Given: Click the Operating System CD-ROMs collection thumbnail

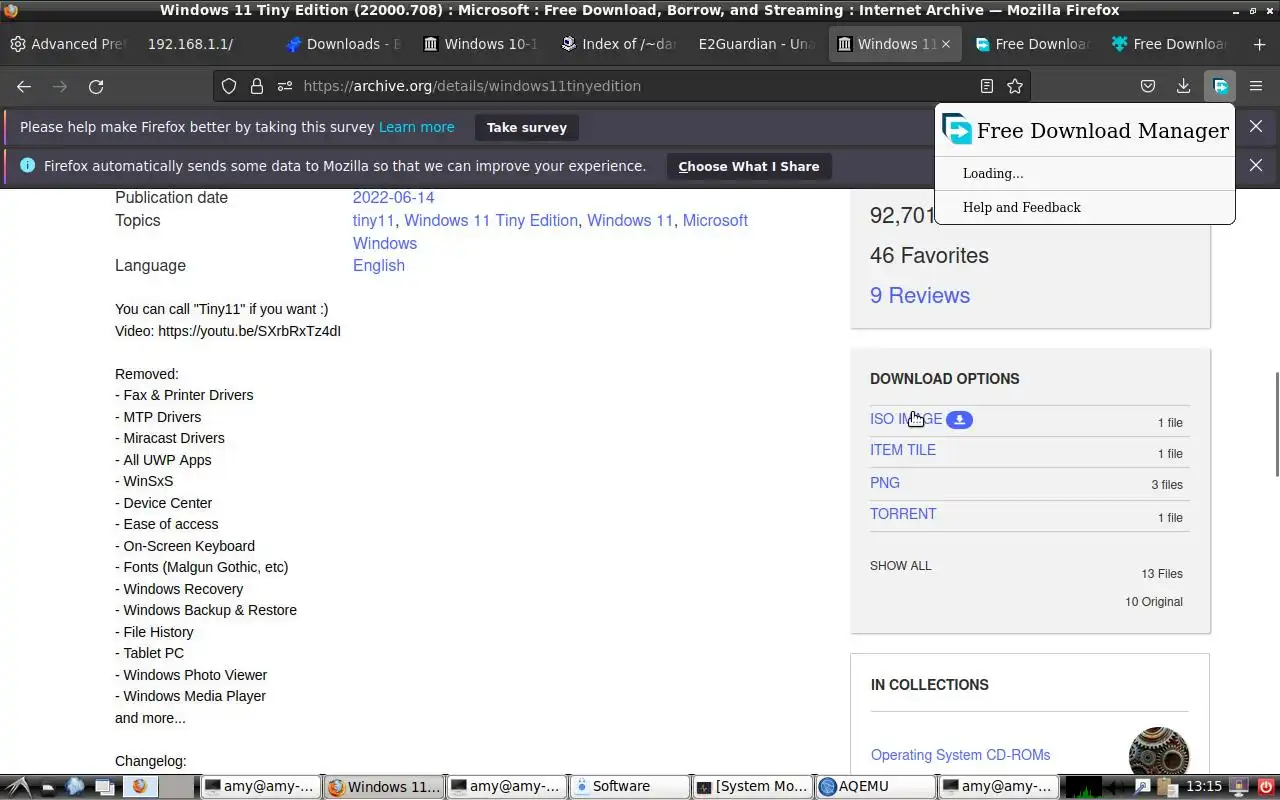Looking at the screenshot, I should tap(1159, 750).
